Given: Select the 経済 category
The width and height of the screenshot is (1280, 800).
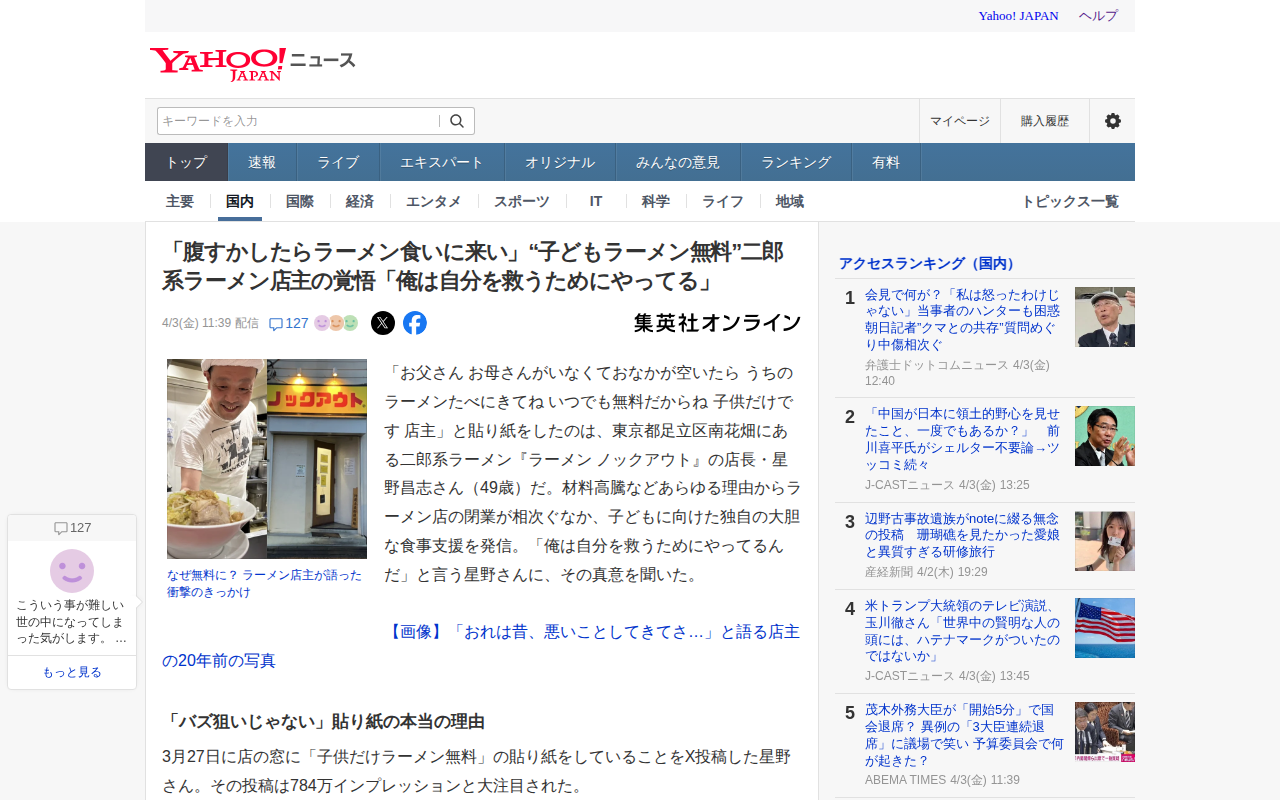Looking at the screenshot, I should (x=360, y=201).
